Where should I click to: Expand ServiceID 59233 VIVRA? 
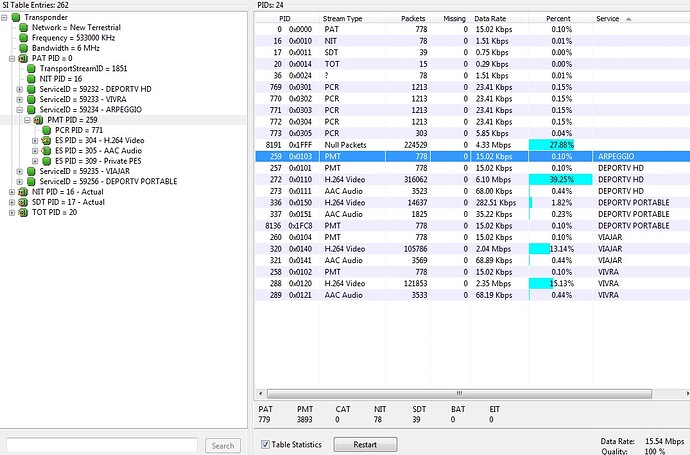[x=19, y=99]
